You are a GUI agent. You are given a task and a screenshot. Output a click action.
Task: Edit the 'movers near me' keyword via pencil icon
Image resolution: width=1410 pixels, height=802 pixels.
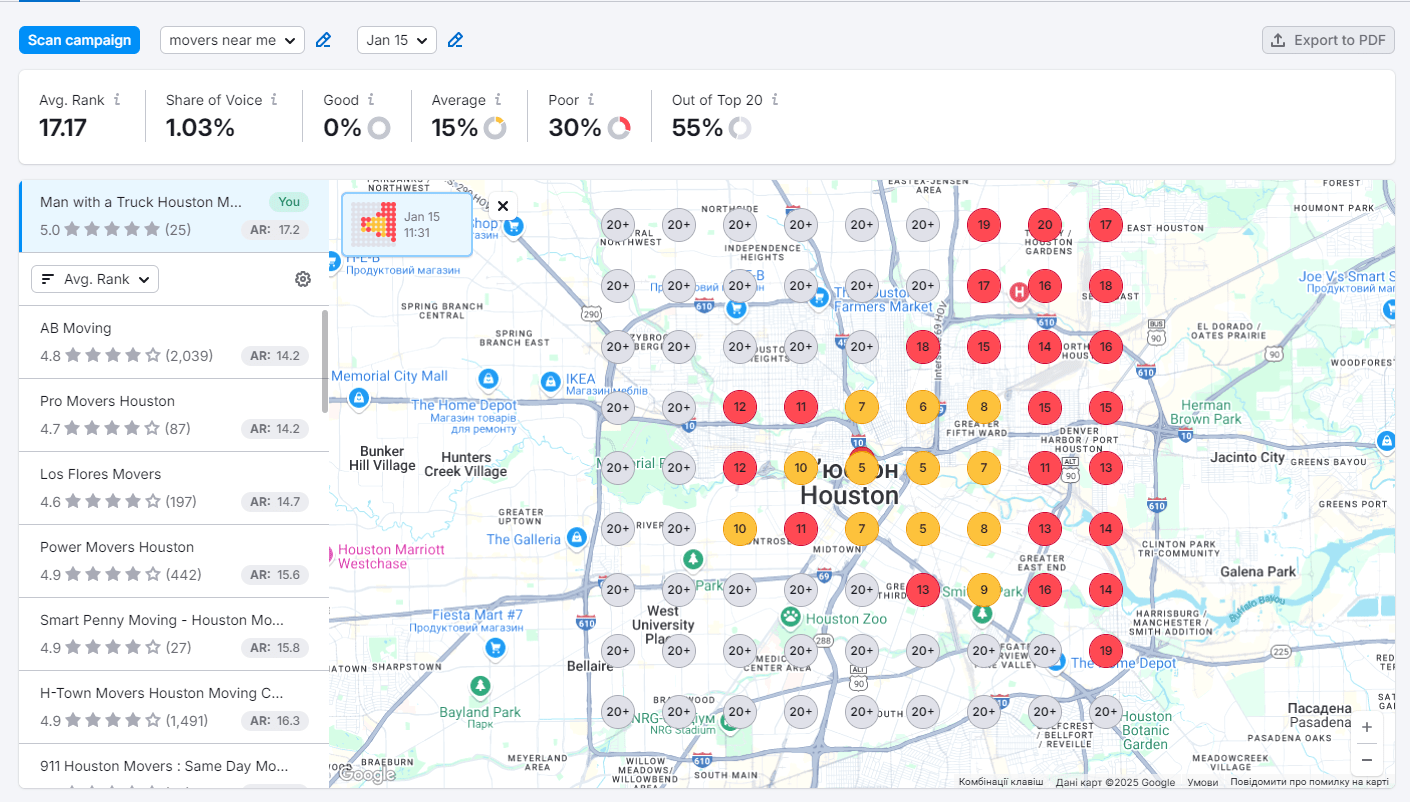tap(323, 40)
